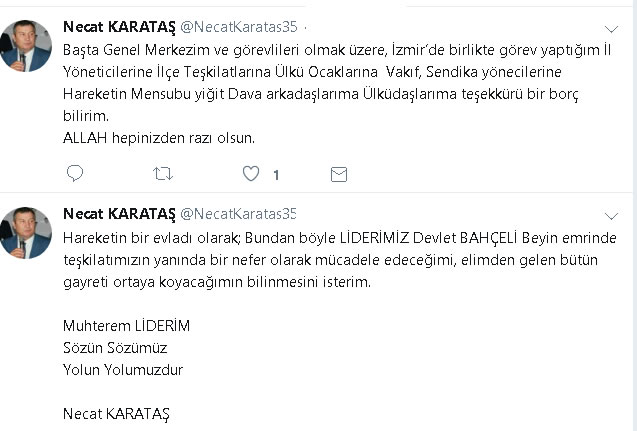The width and height of the screenshot is (637, 431).
Task: Click the envelope direct message icon
Action: [x=338, y=174]
